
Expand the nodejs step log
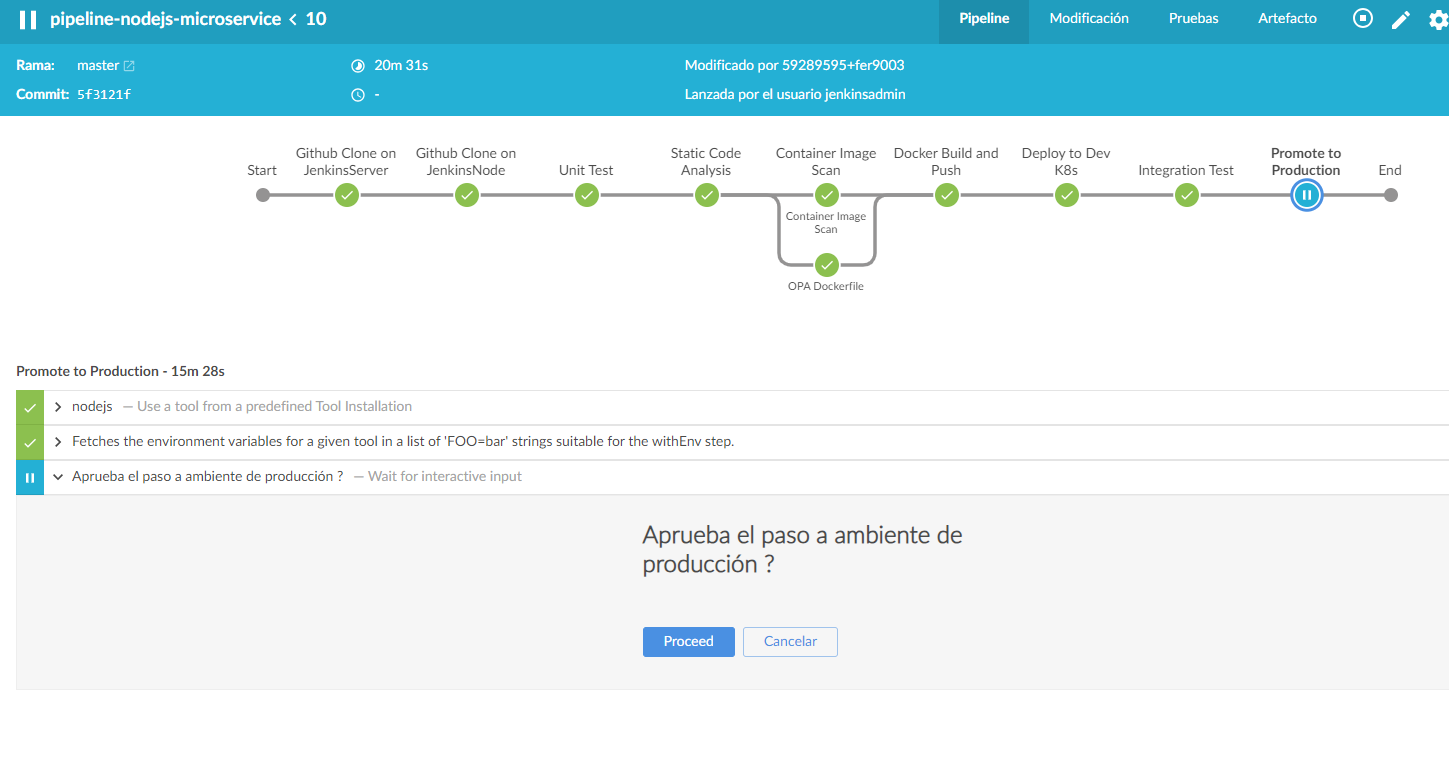58,407
